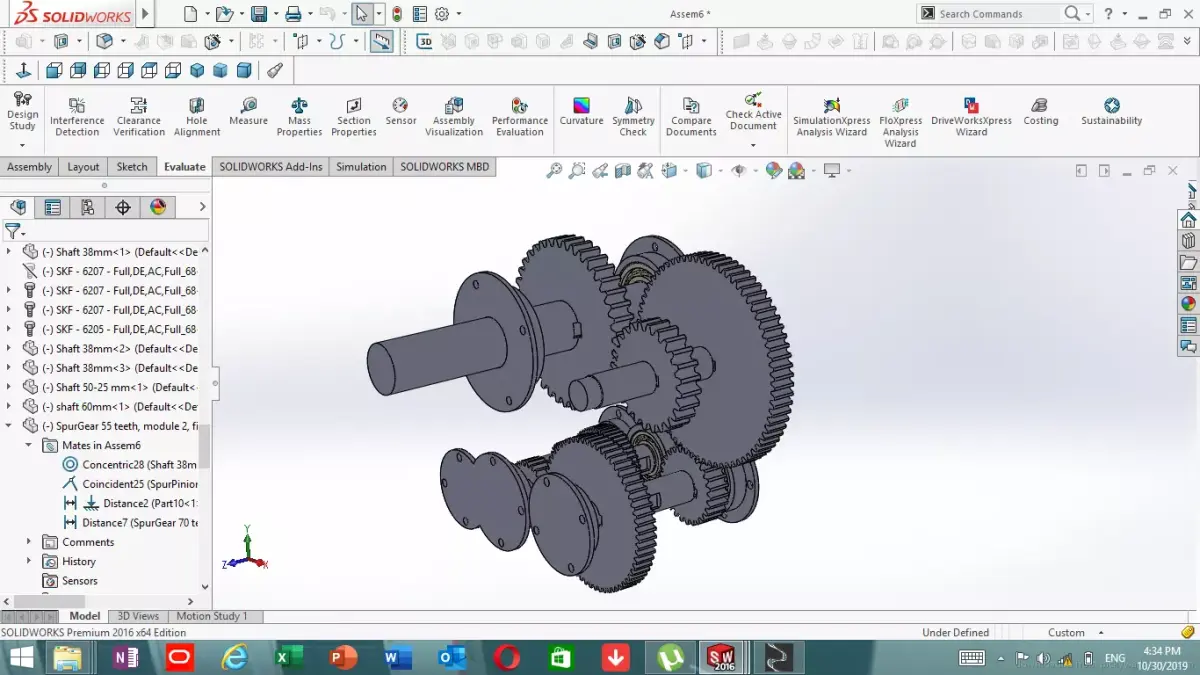Click the Rebuild traffic light icon
The height and width of the screenshot is (675, 1200).
(397, 14)
